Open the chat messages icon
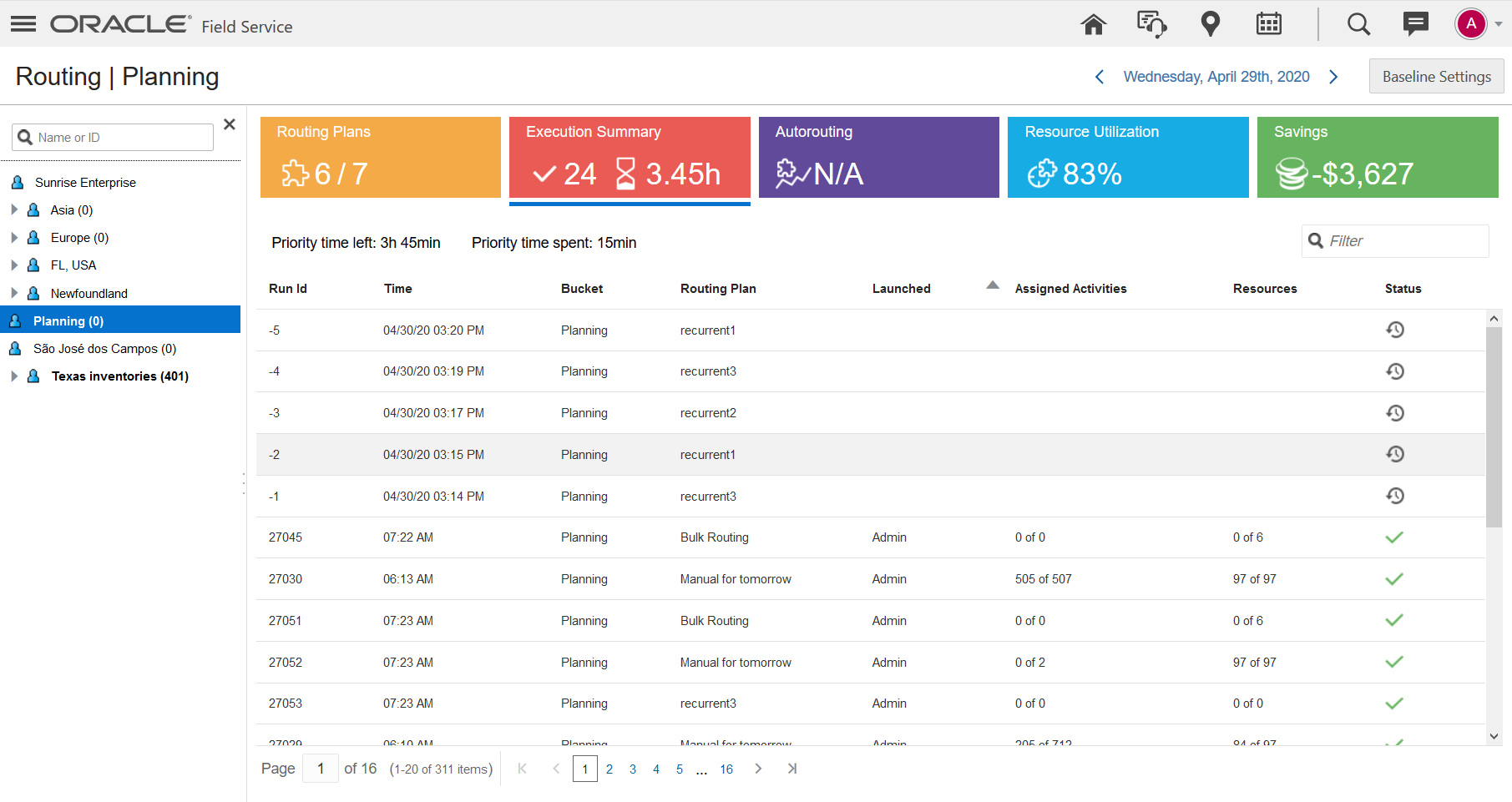Screen dimensions: 1512x802 click(x=1415, y=24)
